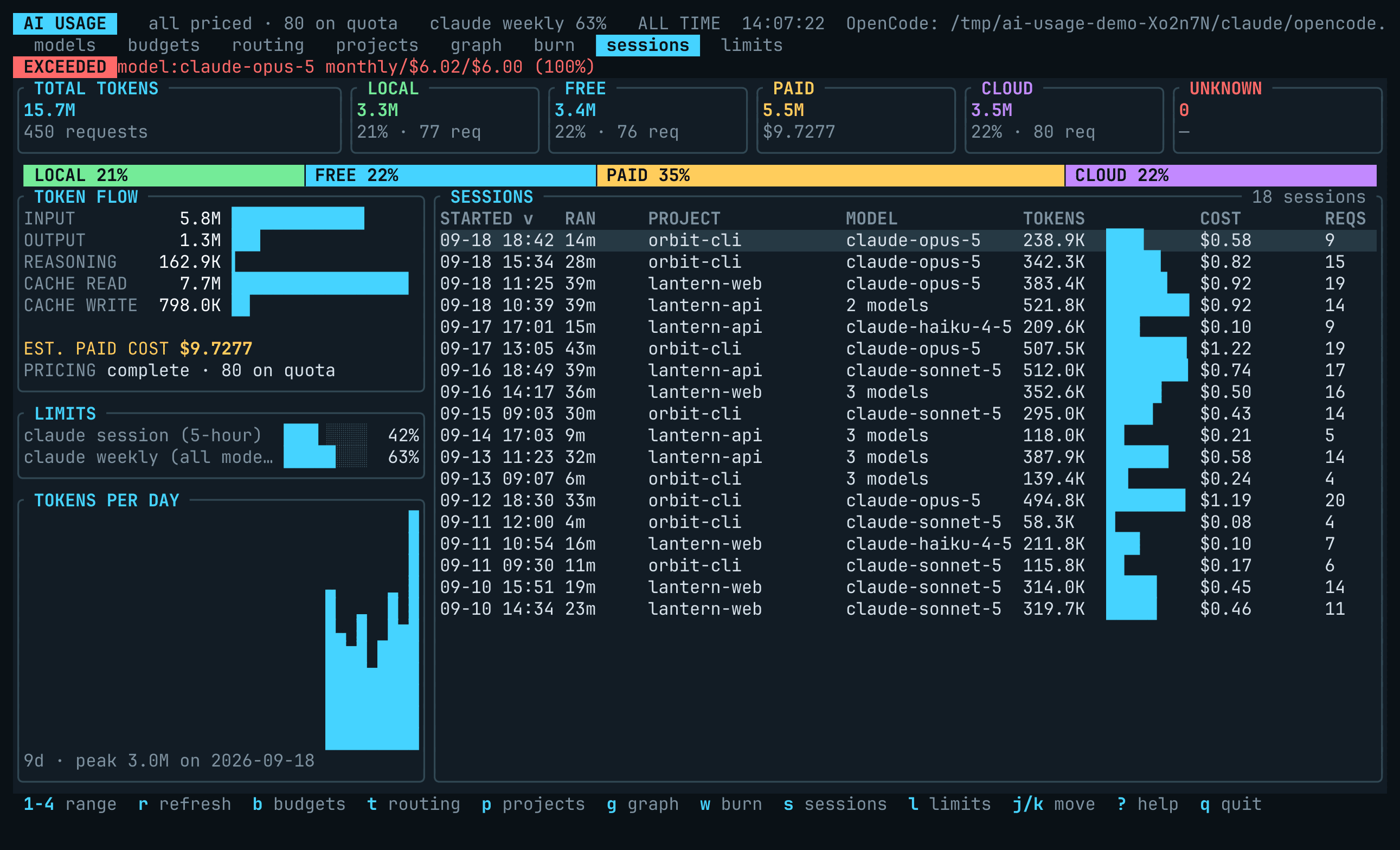Select the 09-15 09:03 orbit-cli session
Image resolution: width=1400 pixels, height=850 pixels.
click(908, 414)
